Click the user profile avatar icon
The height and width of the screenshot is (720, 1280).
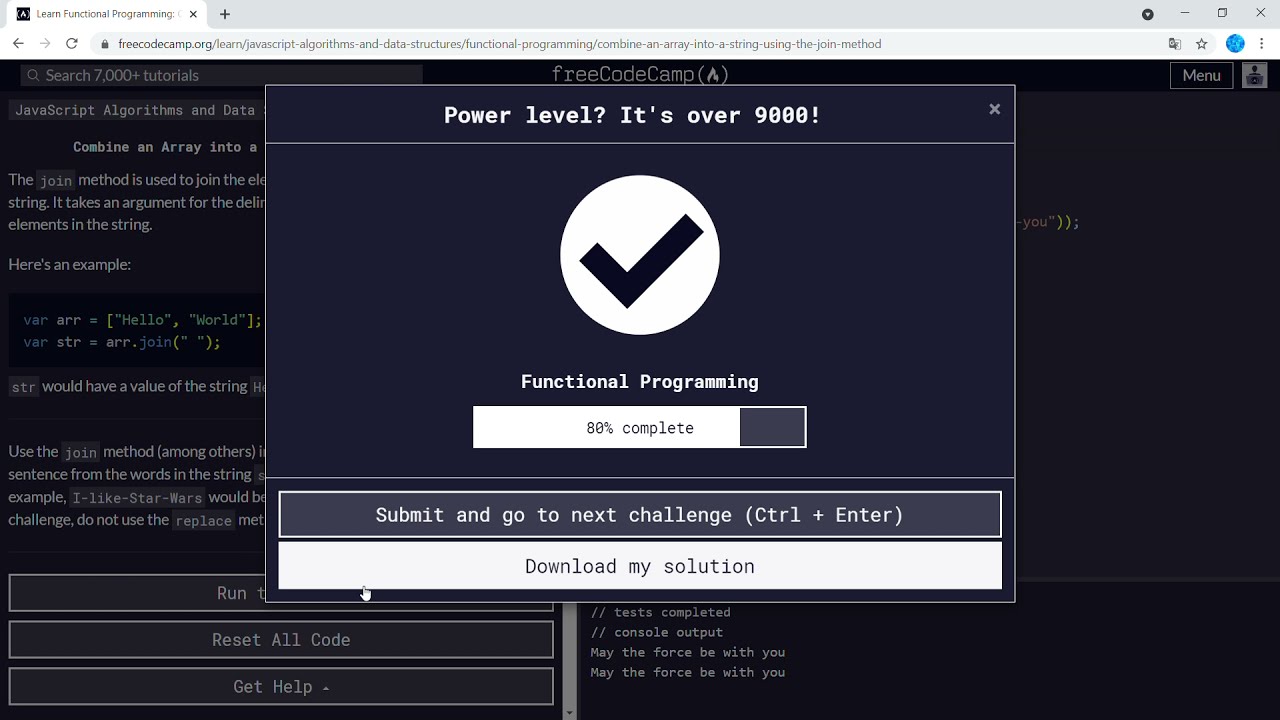point(1254,75)
